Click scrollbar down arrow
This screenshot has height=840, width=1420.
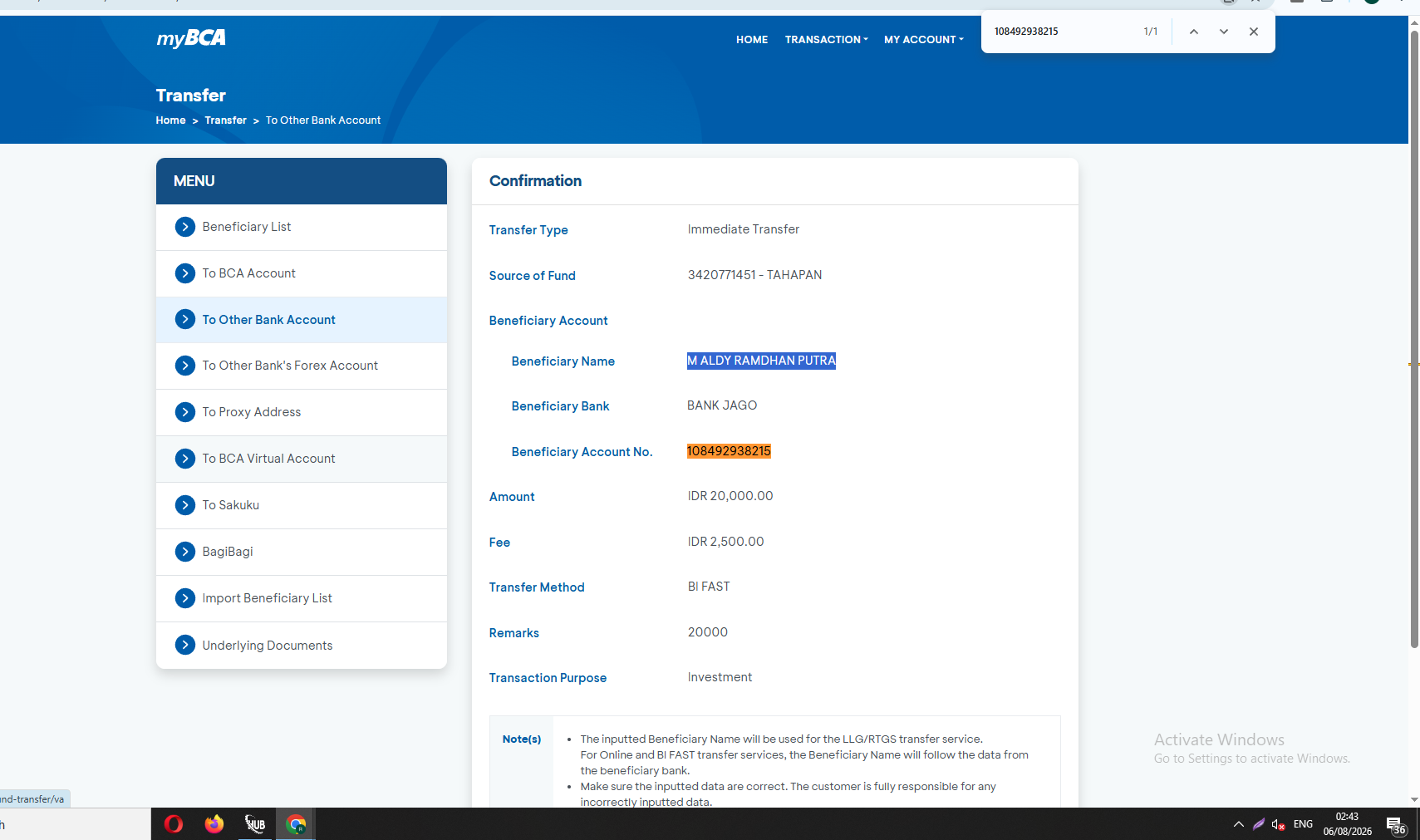click(1414, 799)
